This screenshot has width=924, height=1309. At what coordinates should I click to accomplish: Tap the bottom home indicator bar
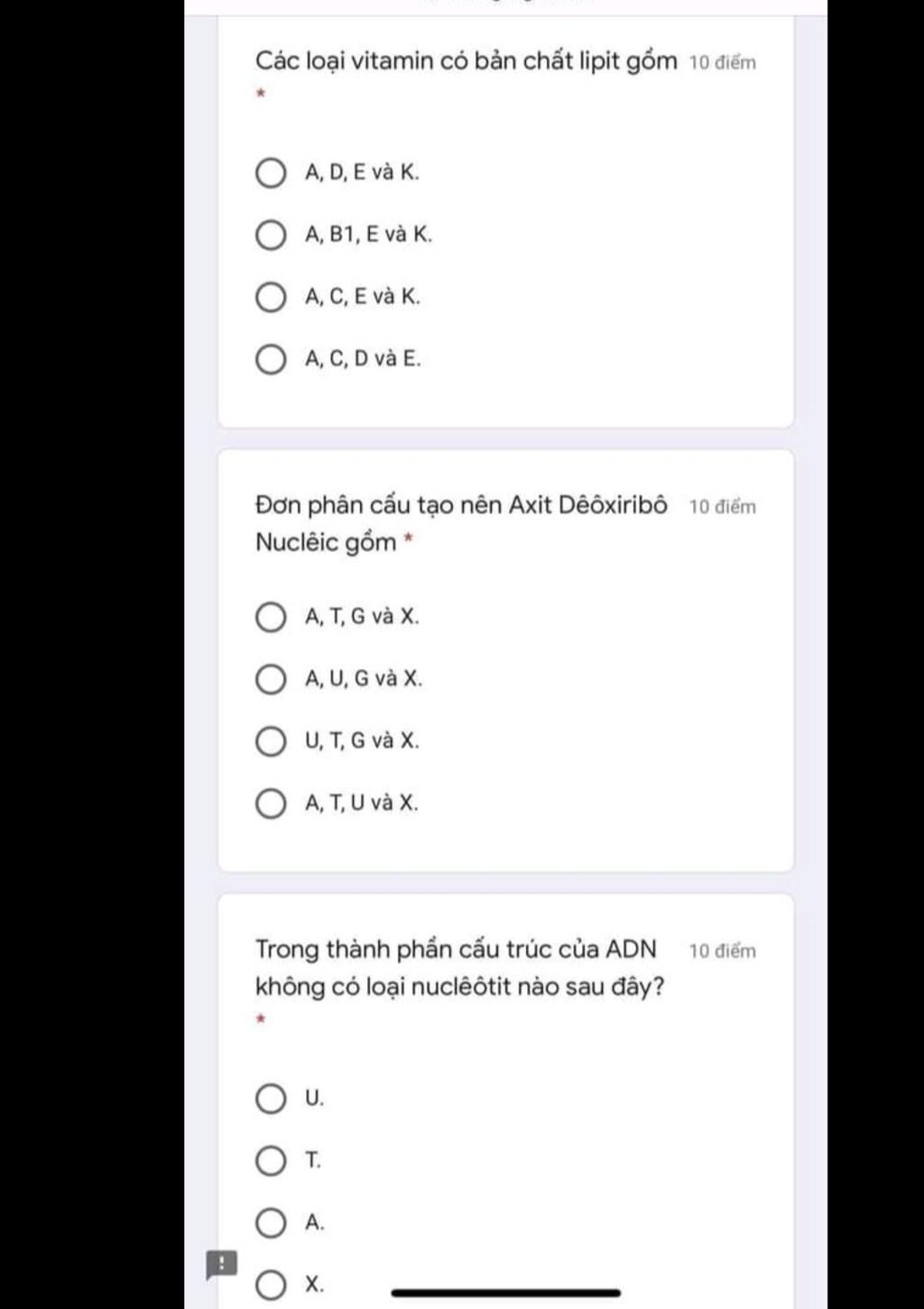506,1293
